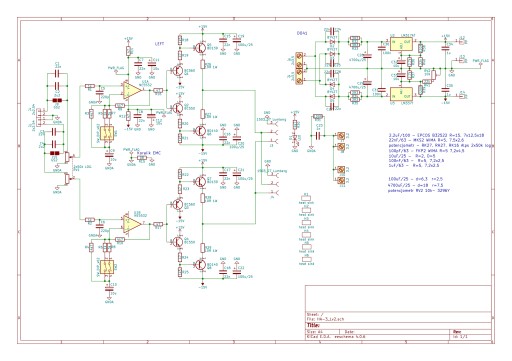The image size is (512, 361).
Task: Click the 2x50k LOG potentiometer symbol
Action: point(68,156)
